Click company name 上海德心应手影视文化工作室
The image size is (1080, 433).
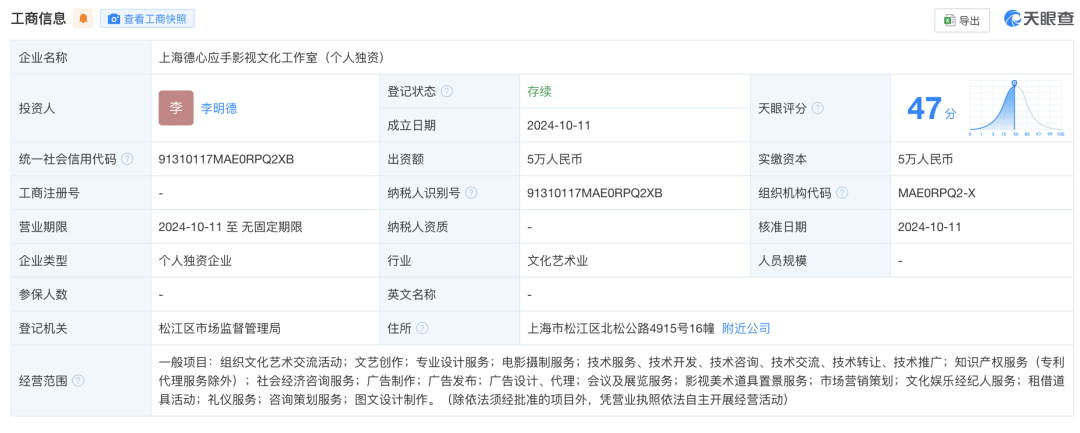[x=271, y=57]
